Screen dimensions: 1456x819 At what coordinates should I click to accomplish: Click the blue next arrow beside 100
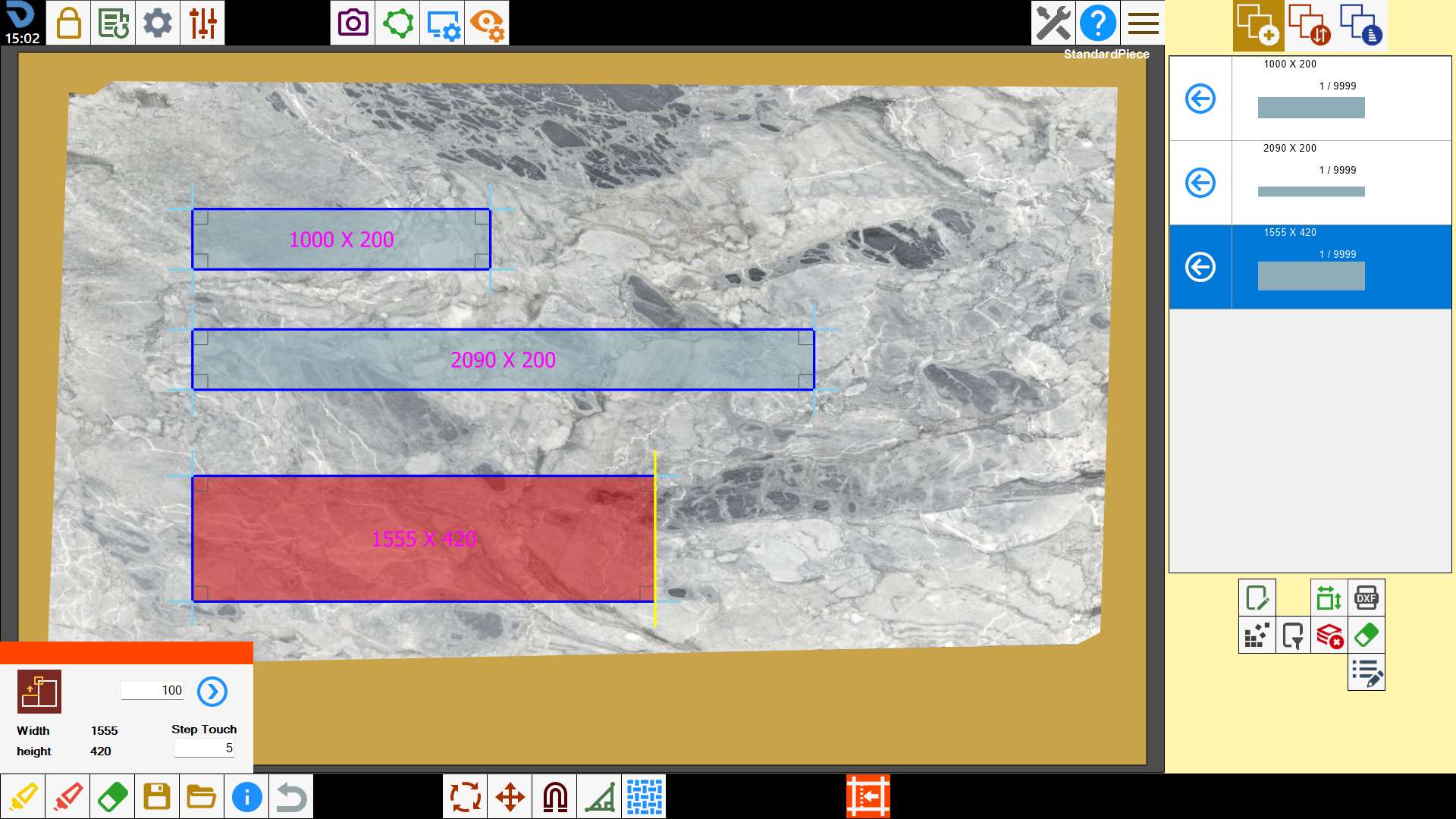(212, 692)
